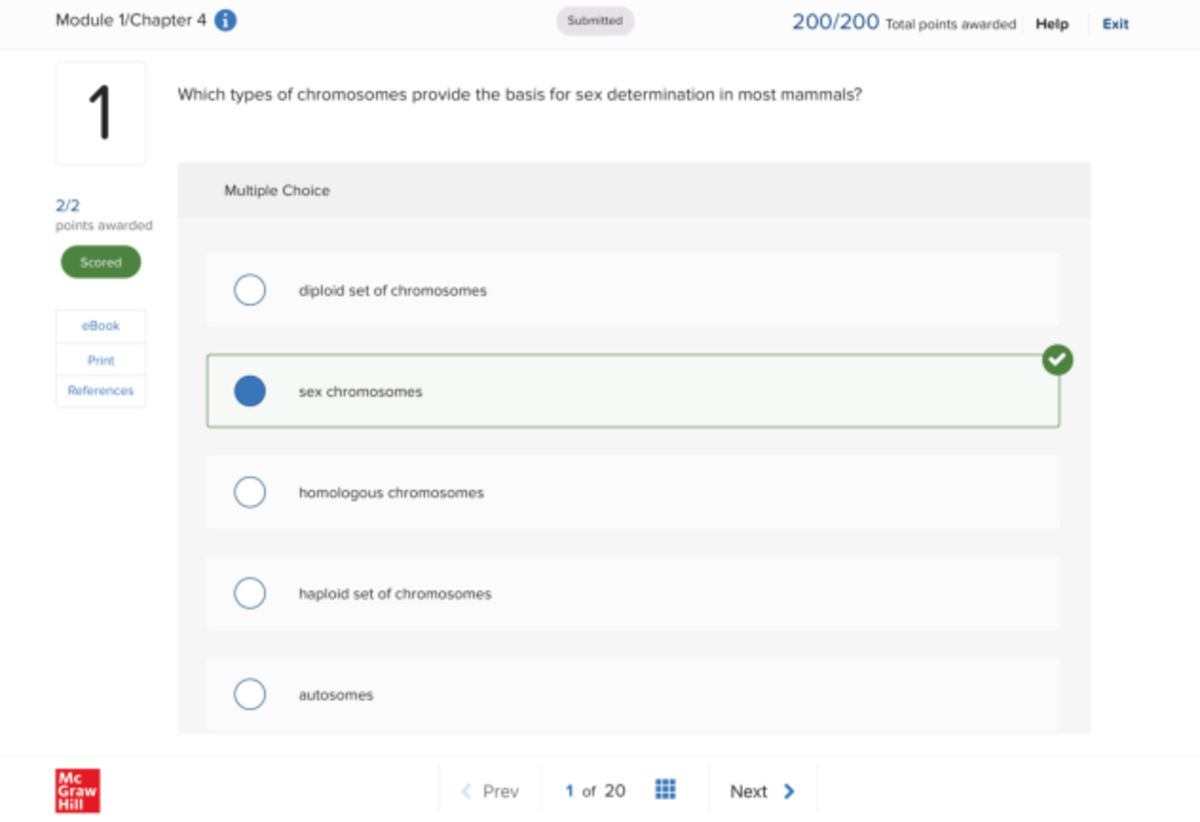
Task: Click the right arrow on Next
Action: coord(789,790)
